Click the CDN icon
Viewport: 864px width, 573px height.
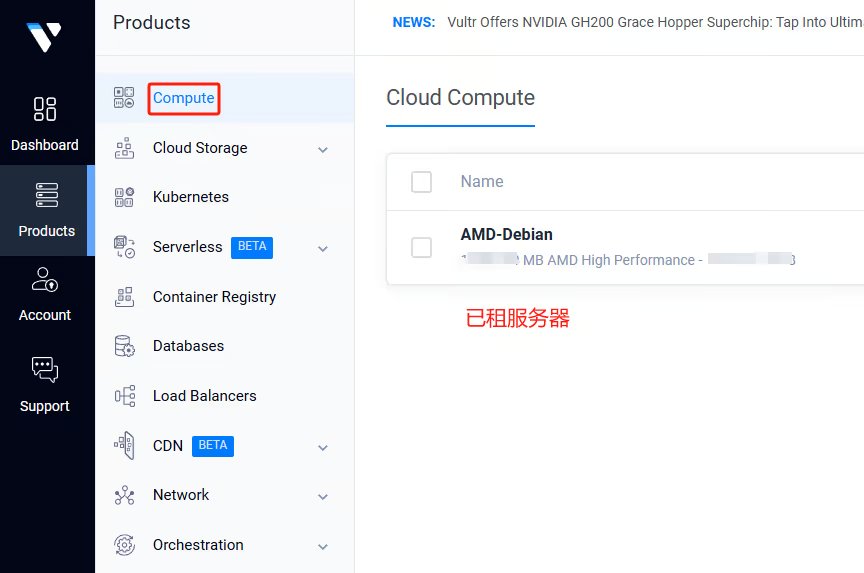(x=124, y=445)
